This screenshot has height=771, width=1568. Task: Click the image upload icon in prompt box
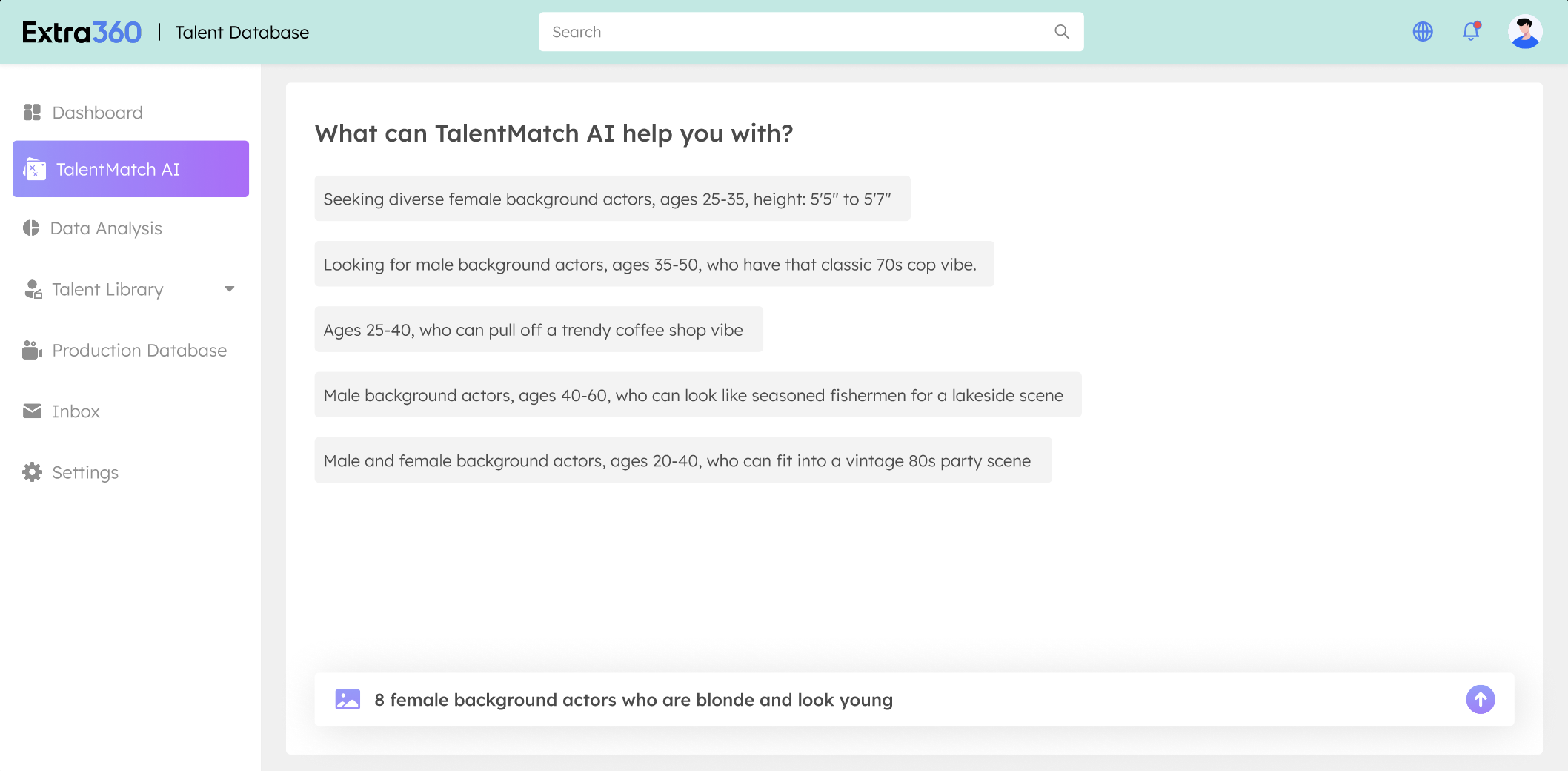tap(348, 699)
